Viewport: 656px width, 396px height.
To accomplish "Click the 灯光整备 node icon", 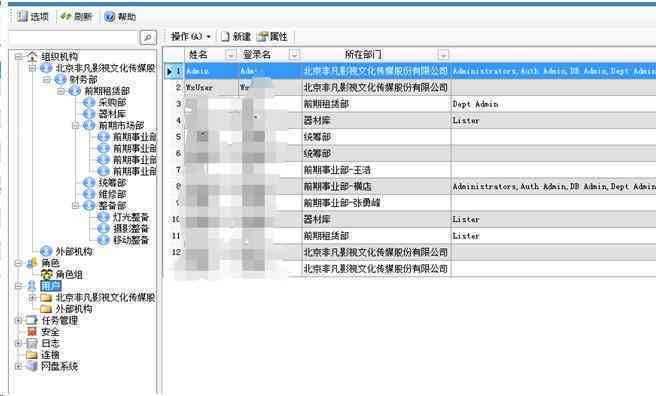I will tap(103, 217).
